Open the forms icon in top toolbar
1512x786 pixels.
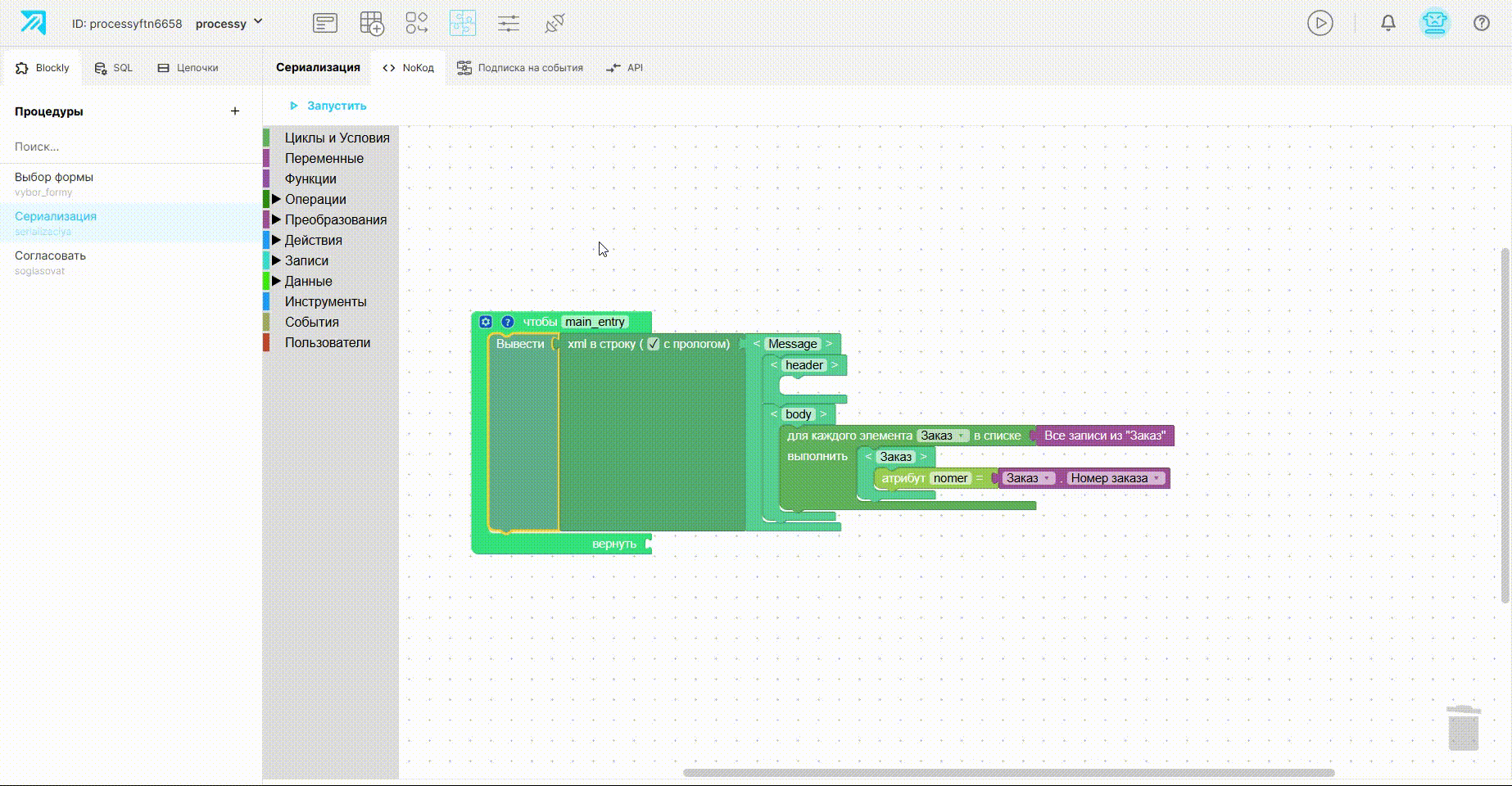click(x=325, y=24)
